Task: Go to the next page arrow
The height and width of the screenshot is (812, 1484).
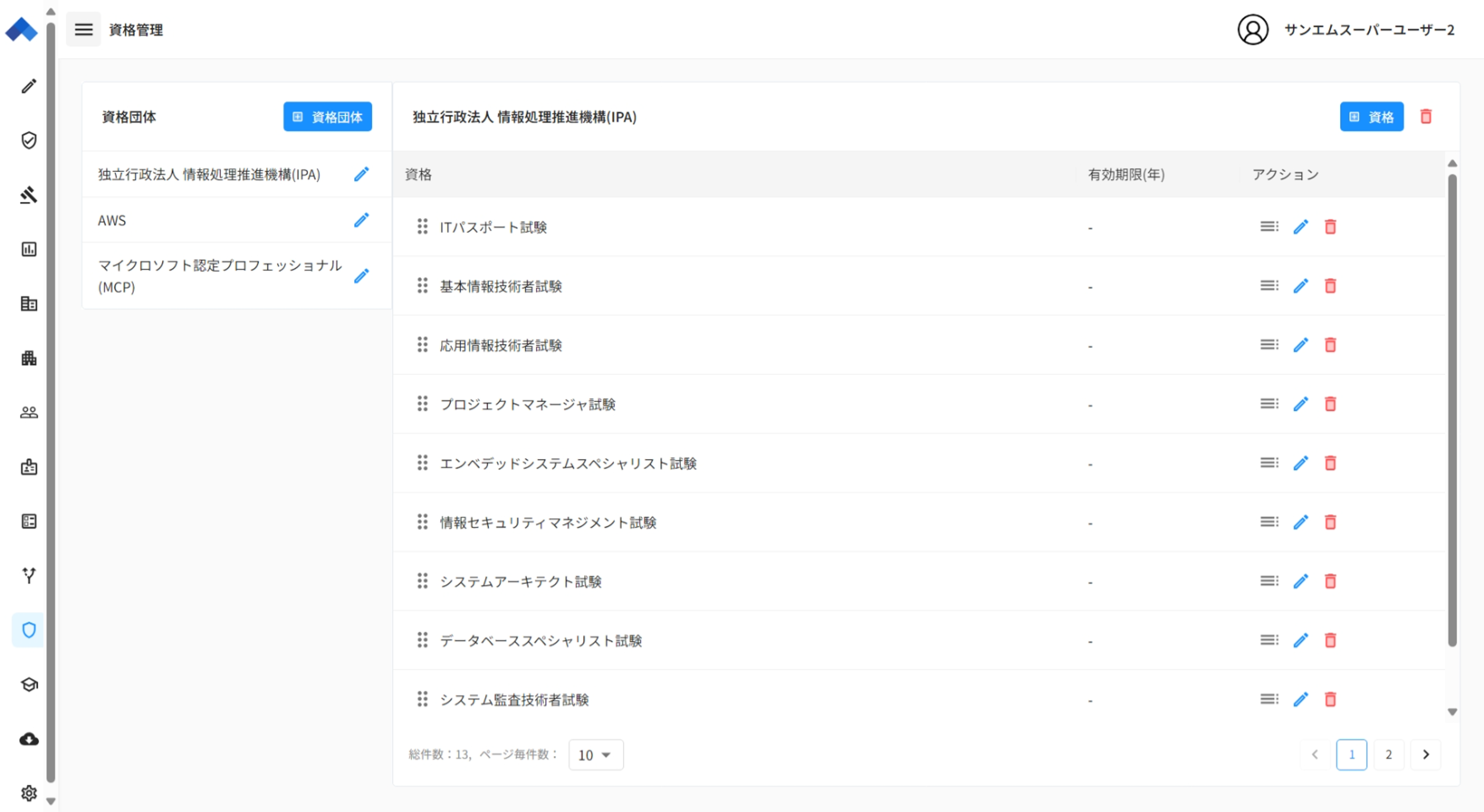Action: click(1425, 755)
